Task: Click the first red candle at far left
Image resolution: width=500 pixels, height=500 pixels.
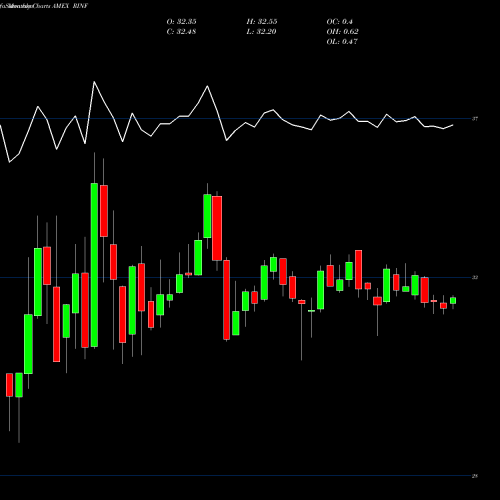Action: [9, 385]
